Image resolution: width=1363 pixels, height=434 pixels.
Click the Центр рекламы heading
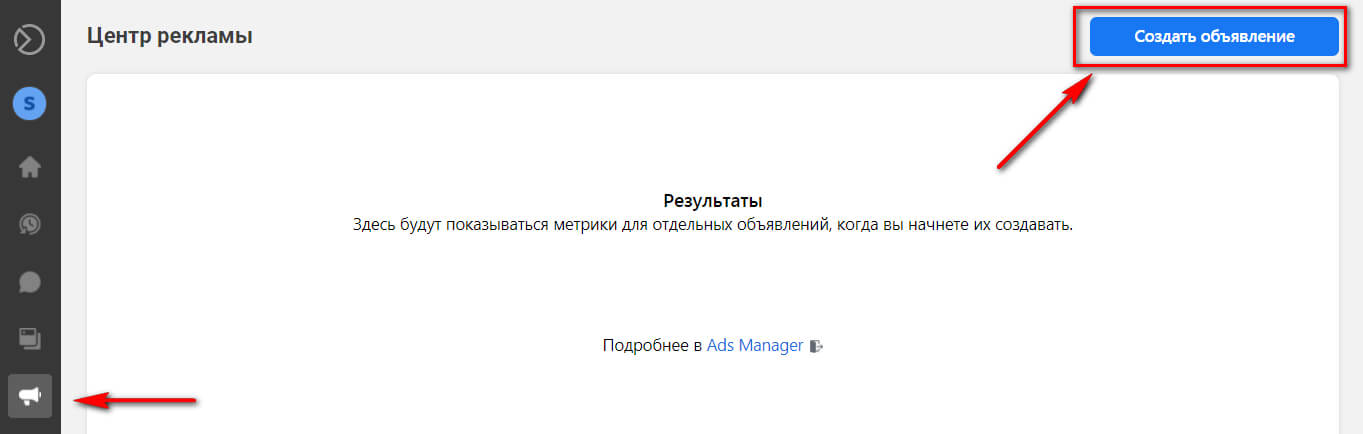[170, 36]
